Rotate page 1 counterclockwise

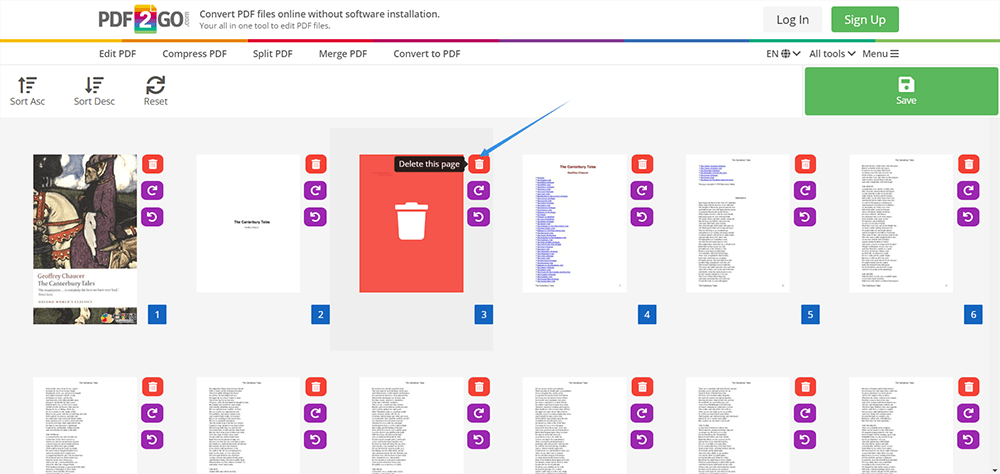click(152, 217)
